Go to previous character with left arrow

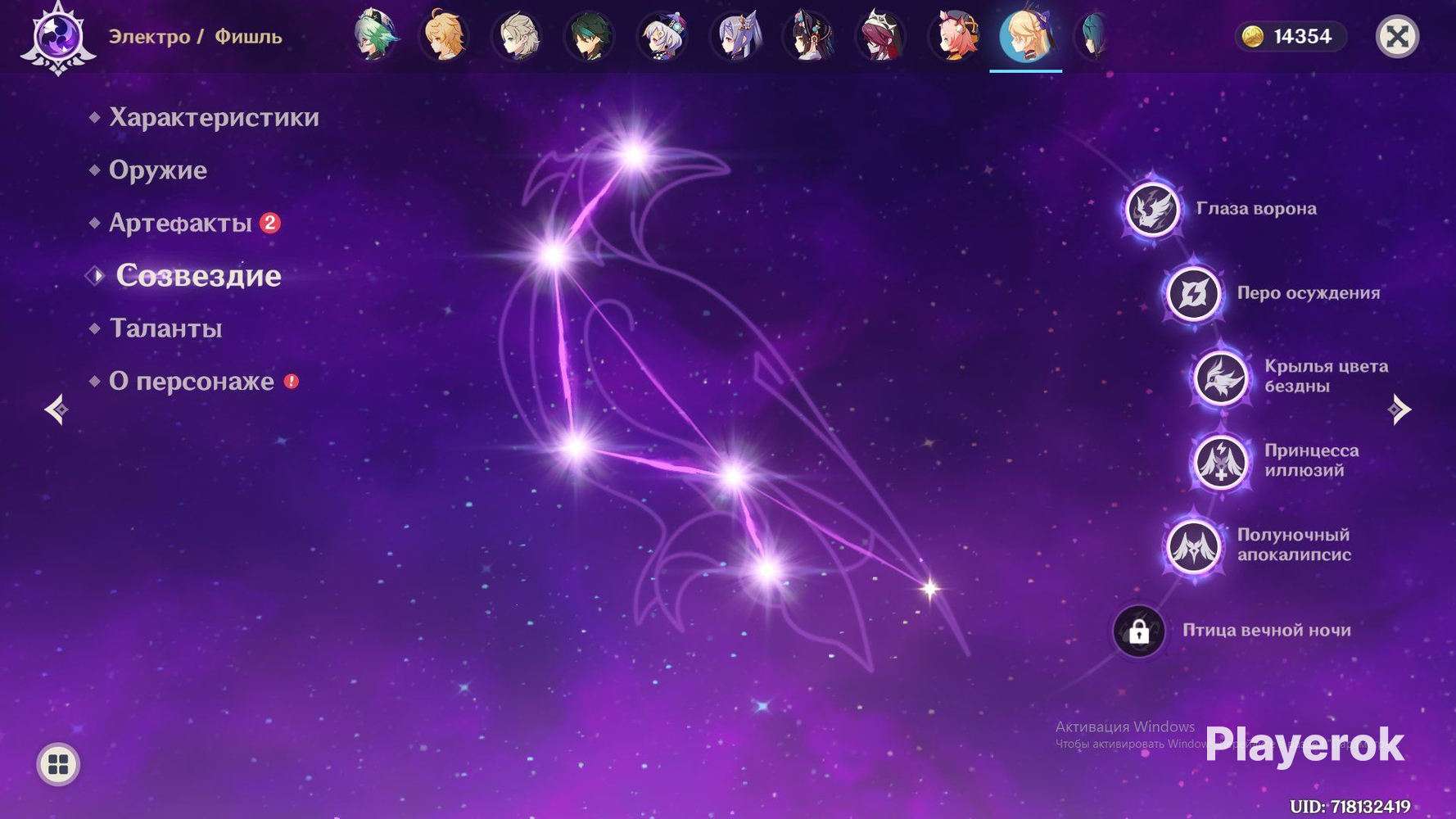coord(56,409)
